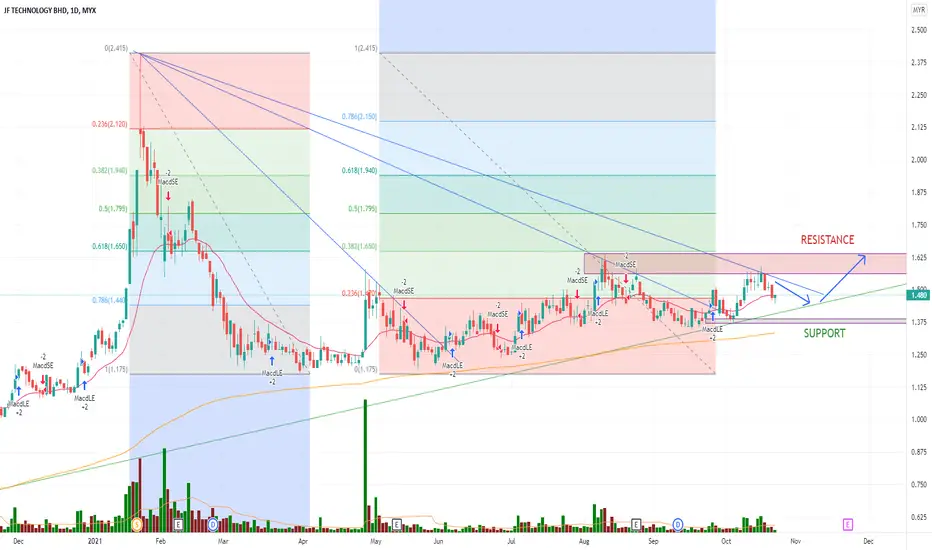
Task: Open the E earnings marker before September
Action: 636,524
